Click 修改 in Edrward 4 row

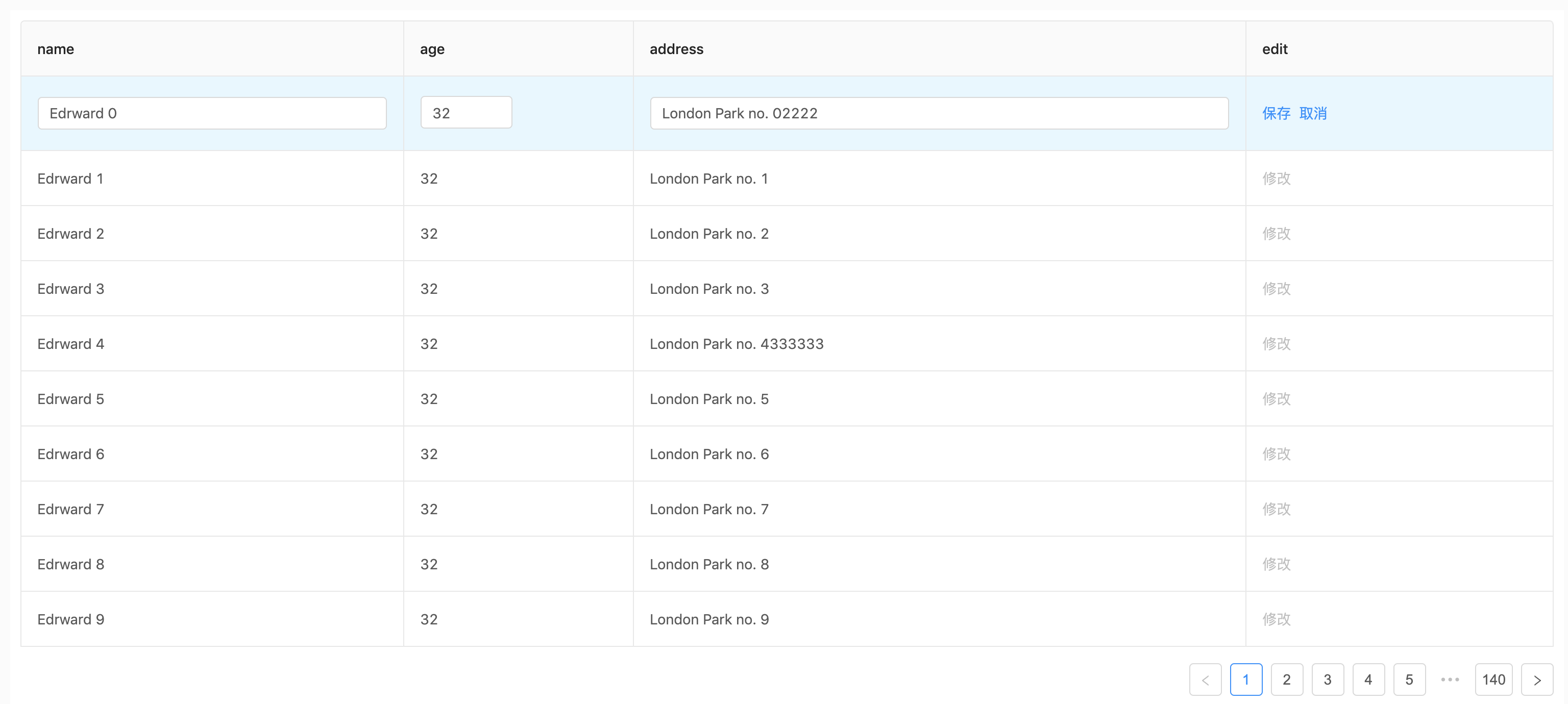pos(1276,344)
